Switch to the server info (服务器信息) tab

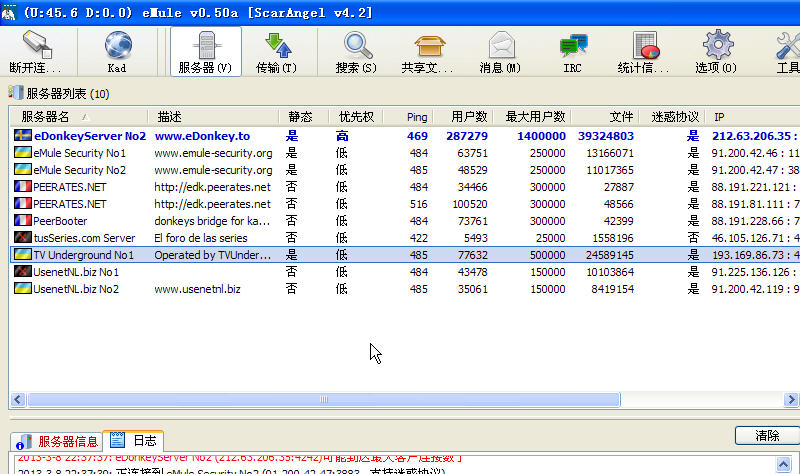pos(57,441)
